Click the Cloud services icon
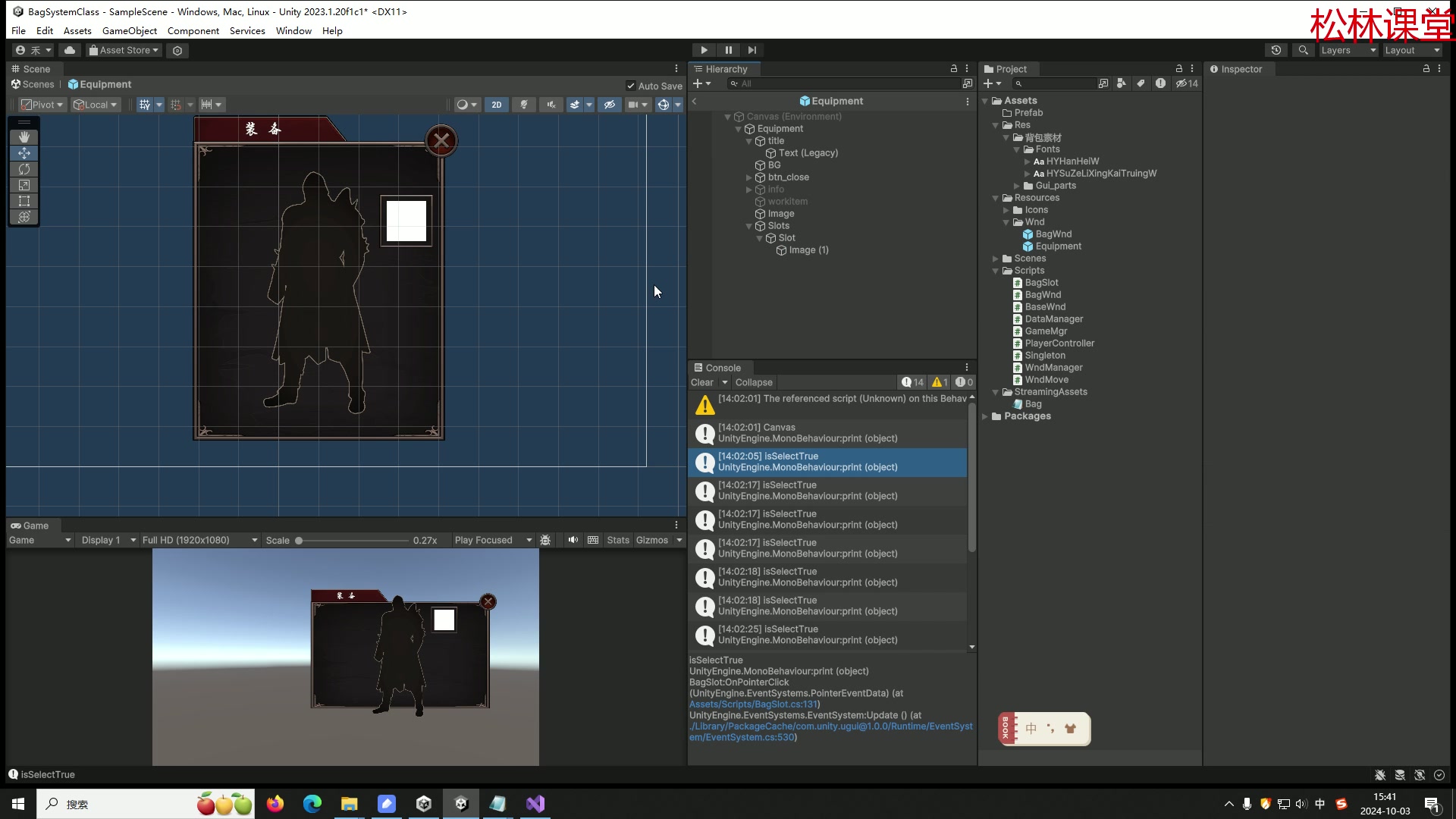Viewport: 1456px width, 819px height. 70,50
